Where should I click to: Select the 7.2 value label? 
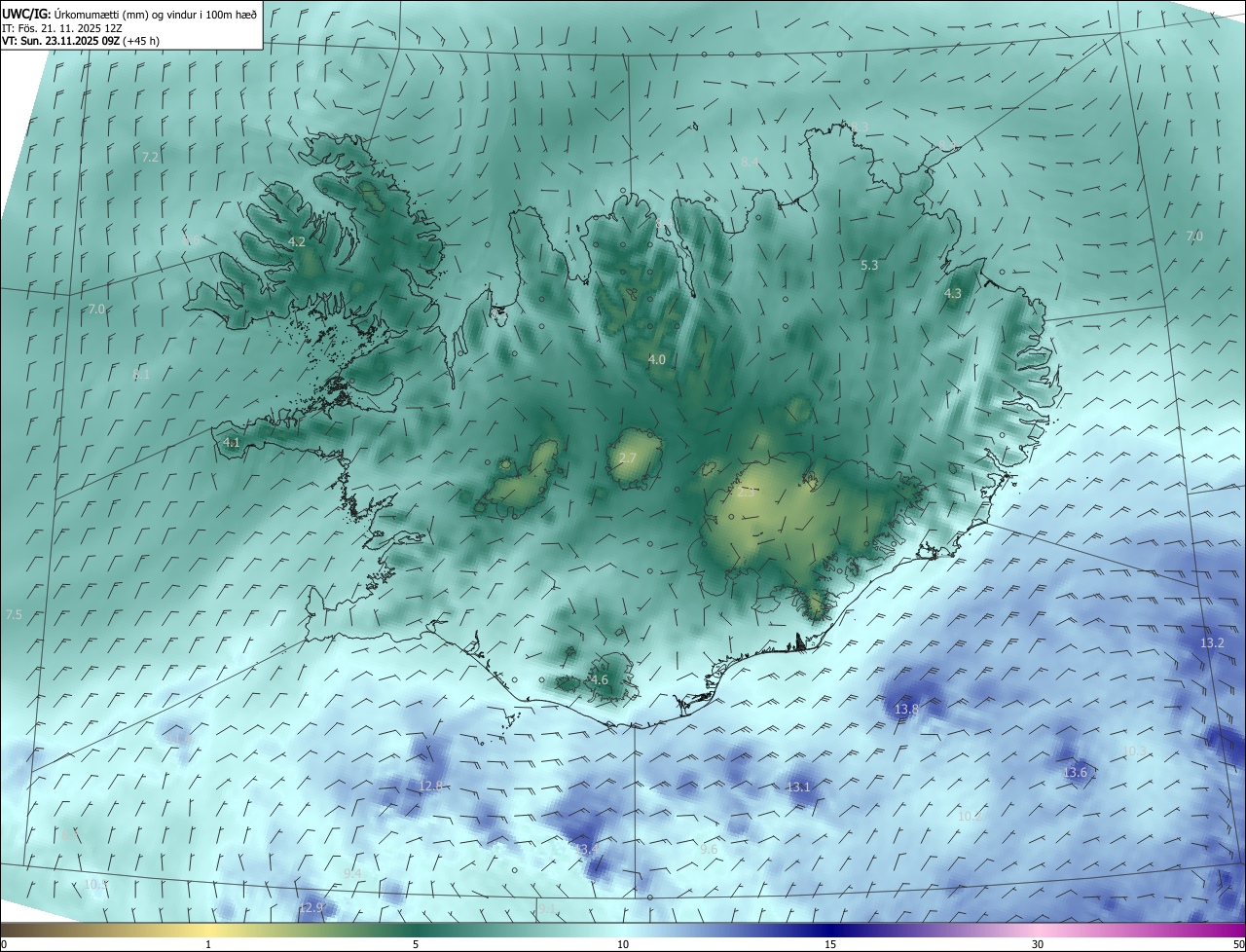pyautogui.click(x=150, y=157)
